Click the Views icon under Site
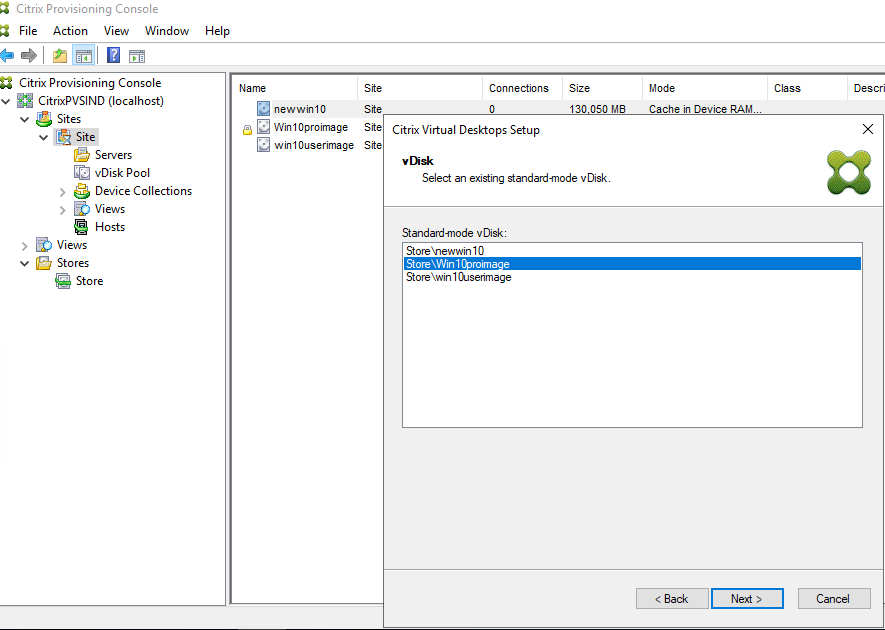This screenshot has height=630, width=885. 82,209
